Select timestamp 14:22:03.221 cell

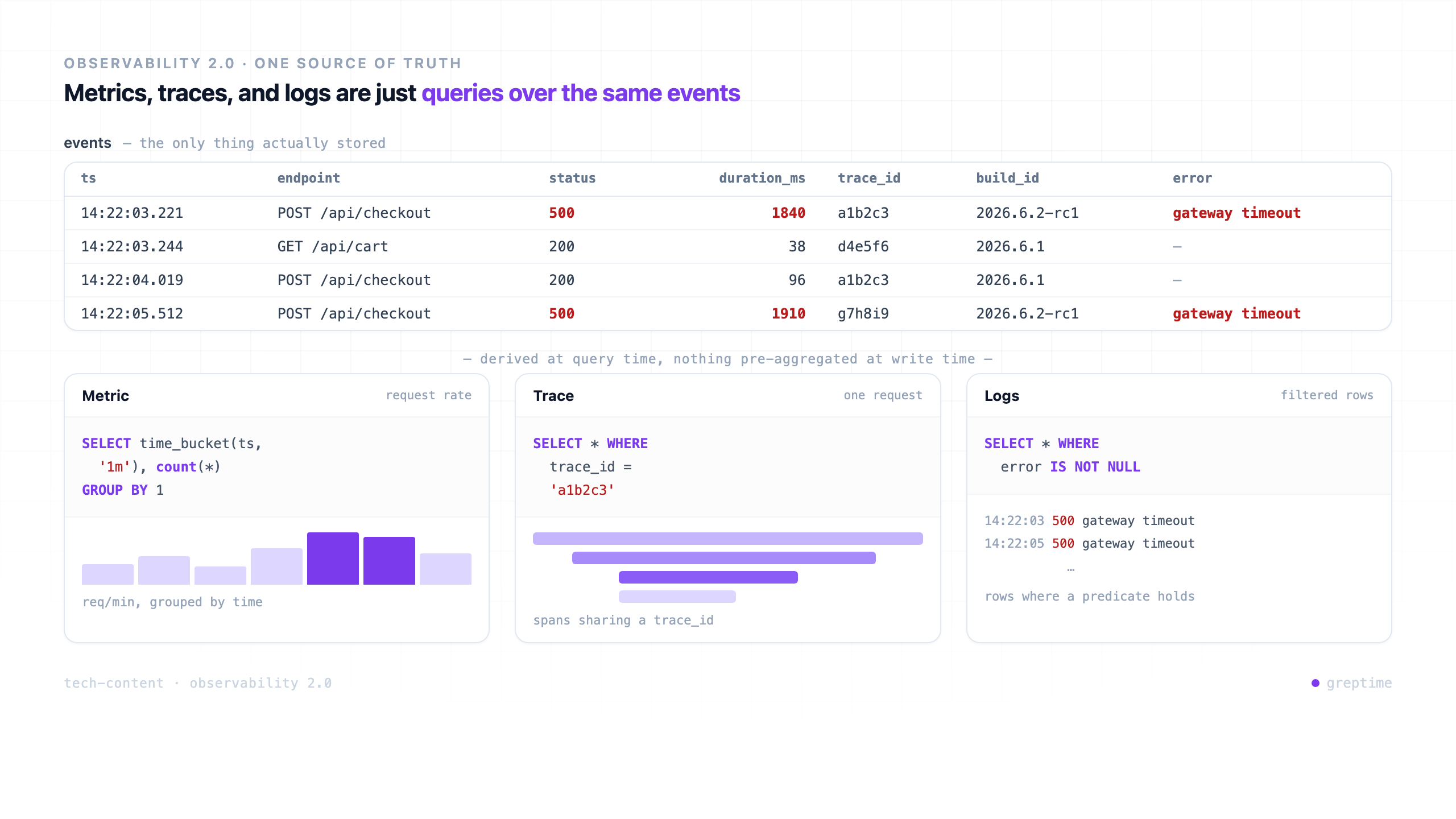click(x=132, y=213)
